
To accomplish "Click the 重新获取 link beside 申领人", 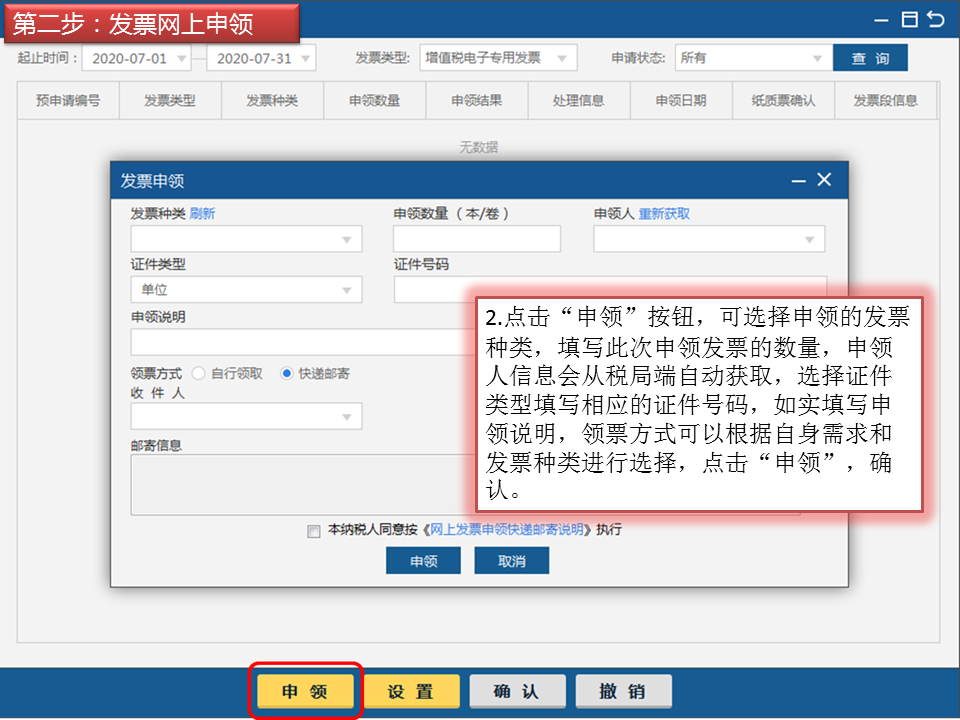I will click(x=664, y=214).
